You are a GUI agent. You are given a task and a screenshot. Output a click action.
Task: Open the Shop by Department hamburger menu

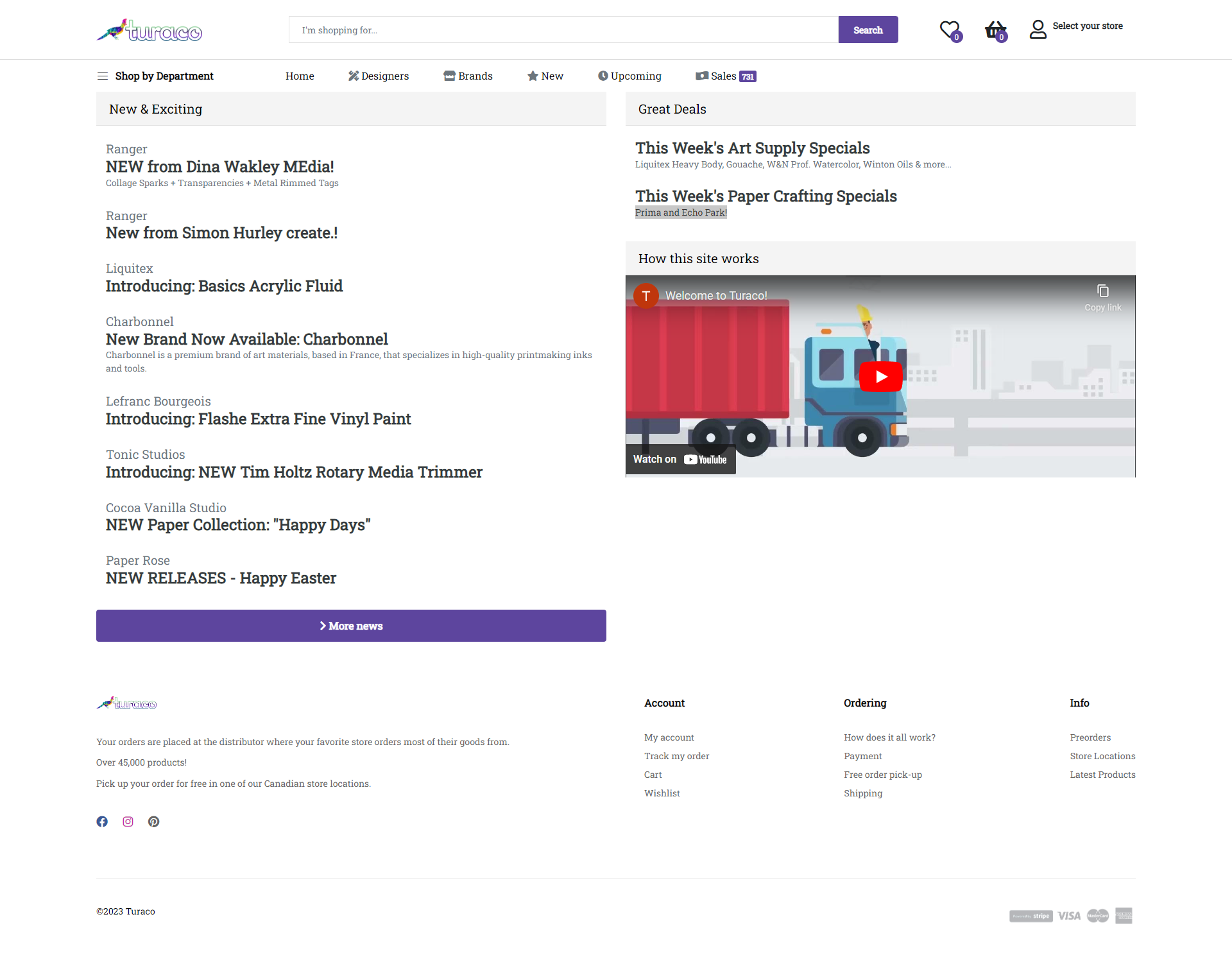coord(103,76)
